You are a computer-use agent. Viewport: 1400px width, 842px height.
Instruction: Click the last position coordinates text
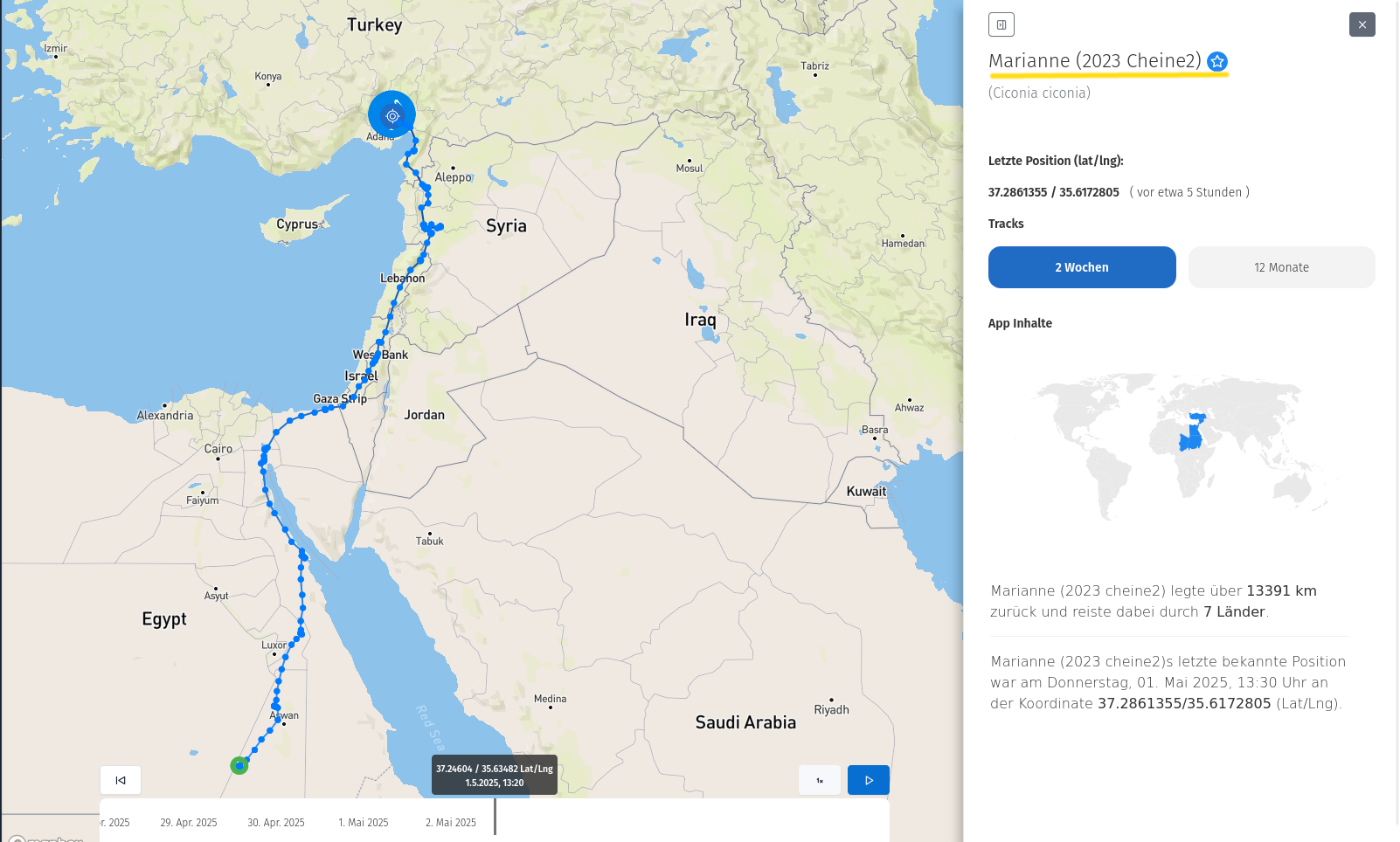pos(1053,192)
